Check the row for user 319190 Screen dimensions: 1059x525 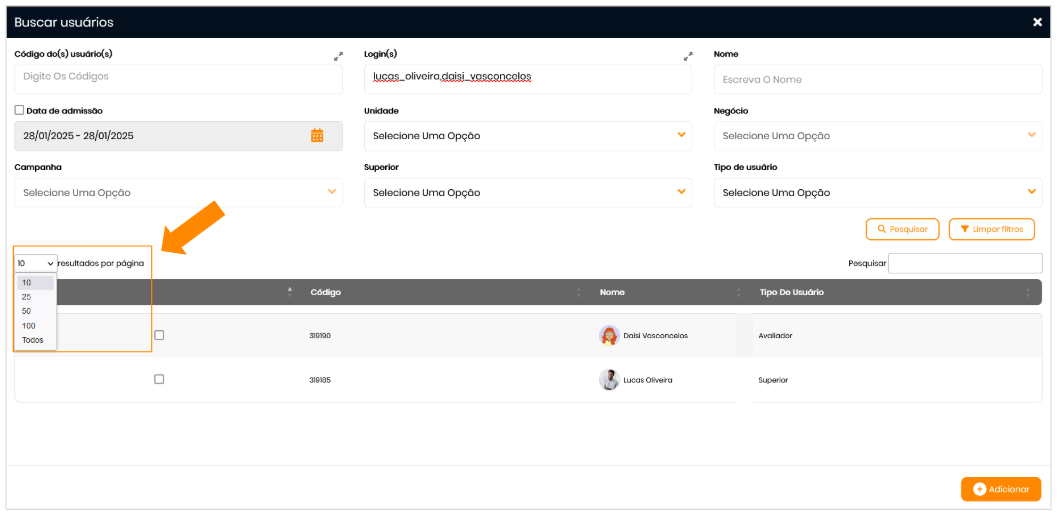pyautogui.click(x=159, y=336)
